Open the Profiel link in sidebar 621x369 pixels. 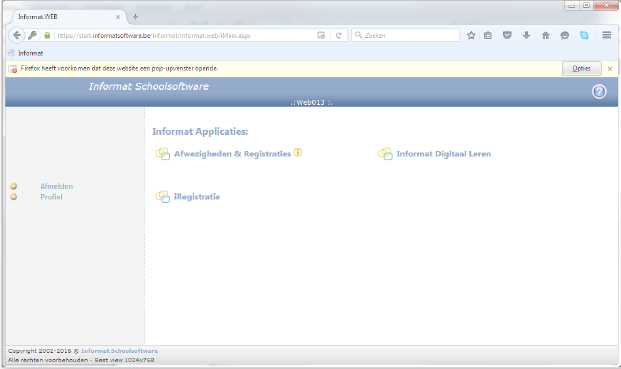51,197
